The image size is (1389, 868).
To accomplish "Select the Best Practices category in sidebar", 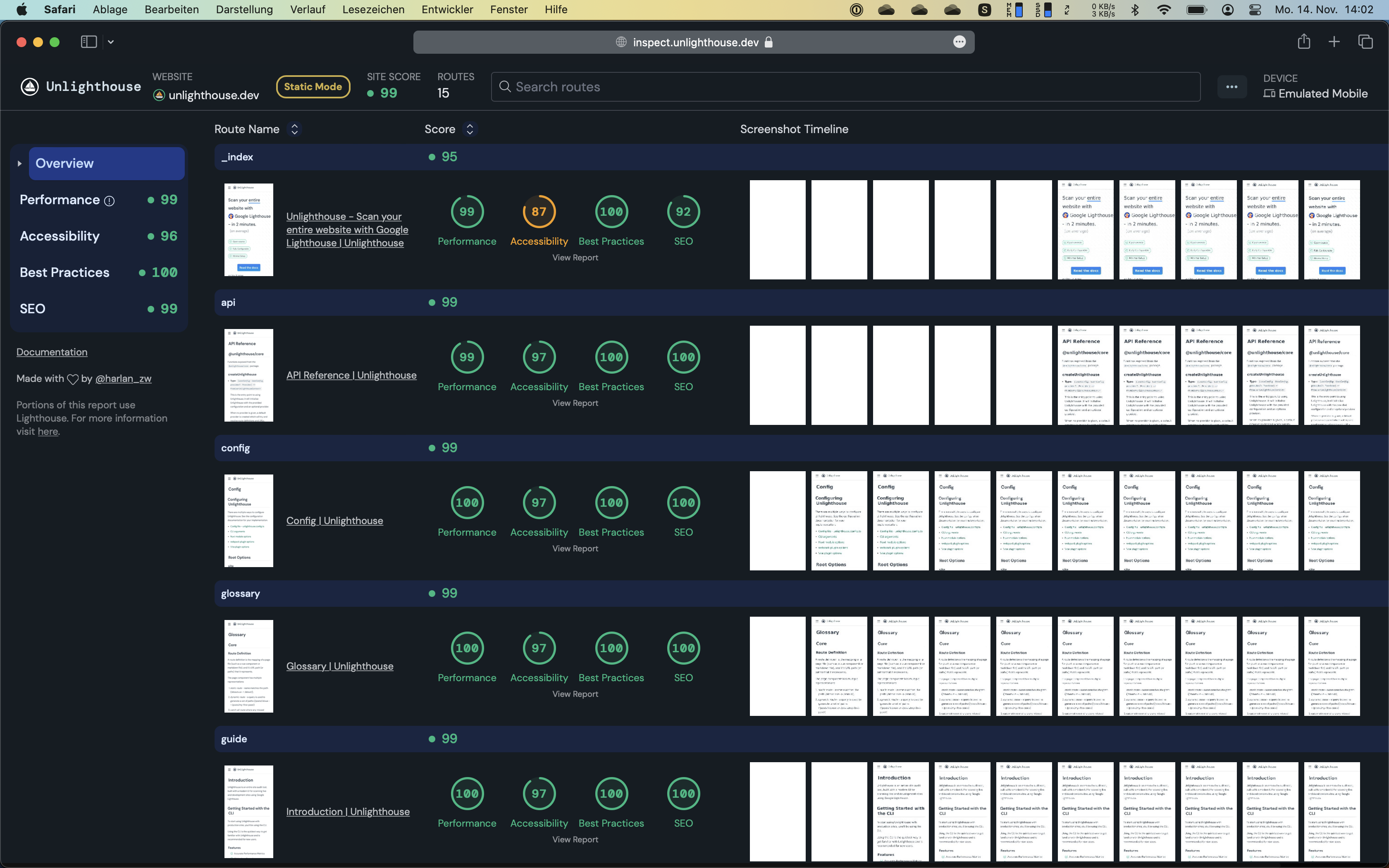I will coord(99,272).
